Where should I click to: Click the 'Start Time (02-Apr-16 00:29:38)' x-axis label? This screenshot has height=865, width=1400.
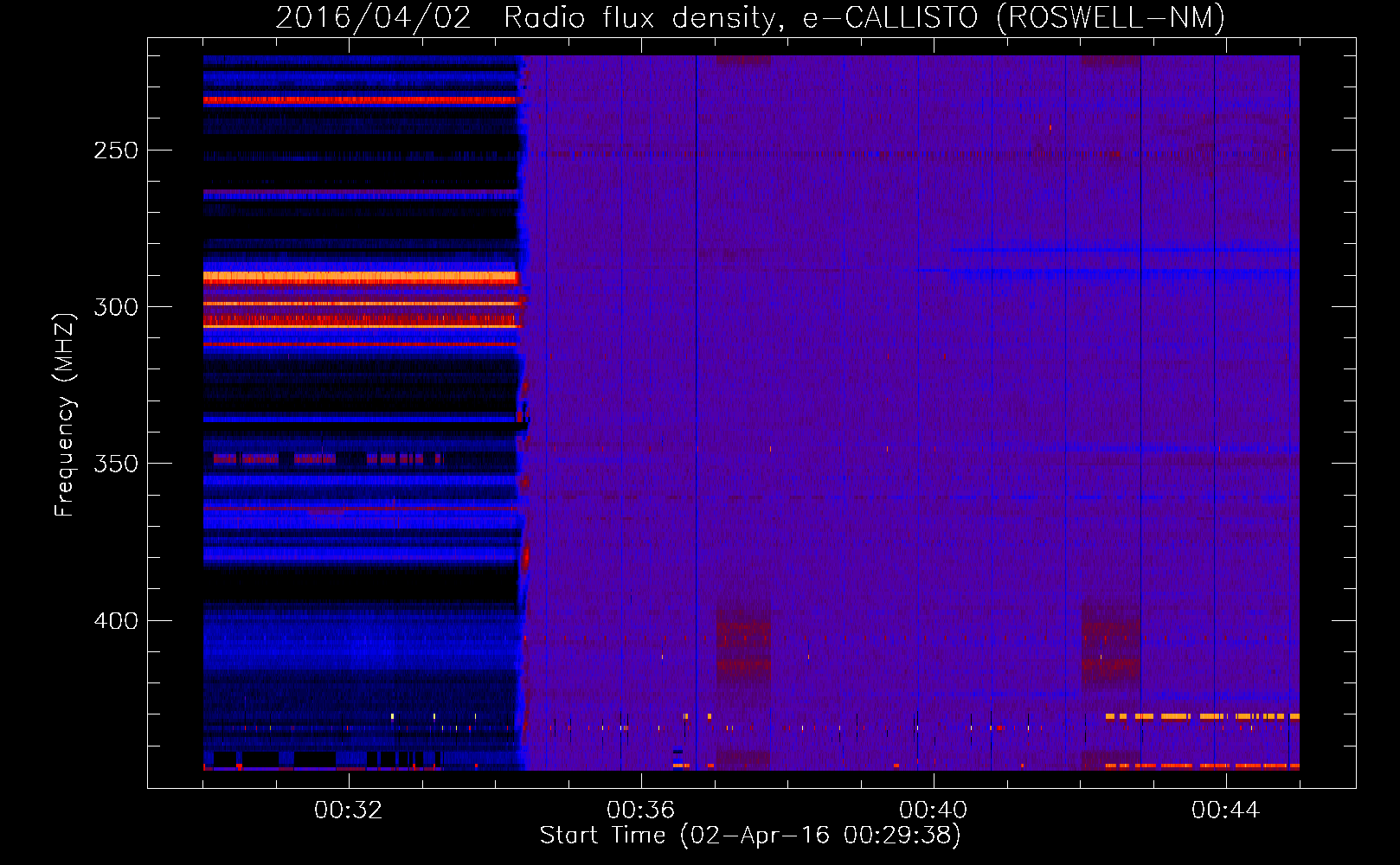(750, 836)
